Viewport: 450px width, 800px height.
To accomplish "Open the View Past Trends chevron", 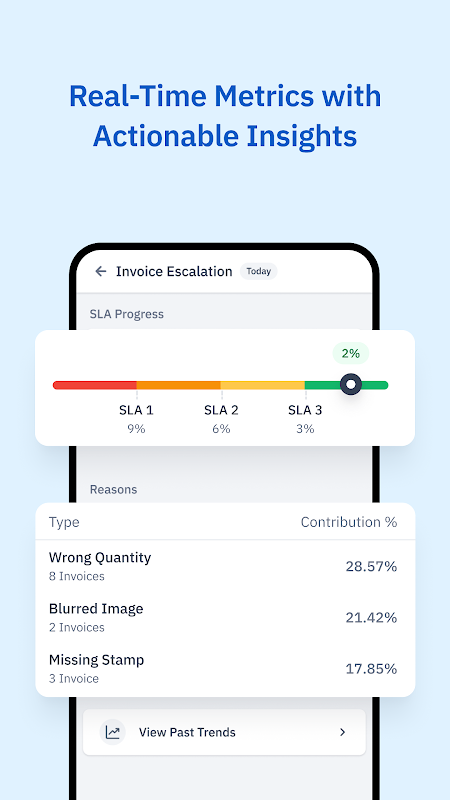I will coord(342,732).
